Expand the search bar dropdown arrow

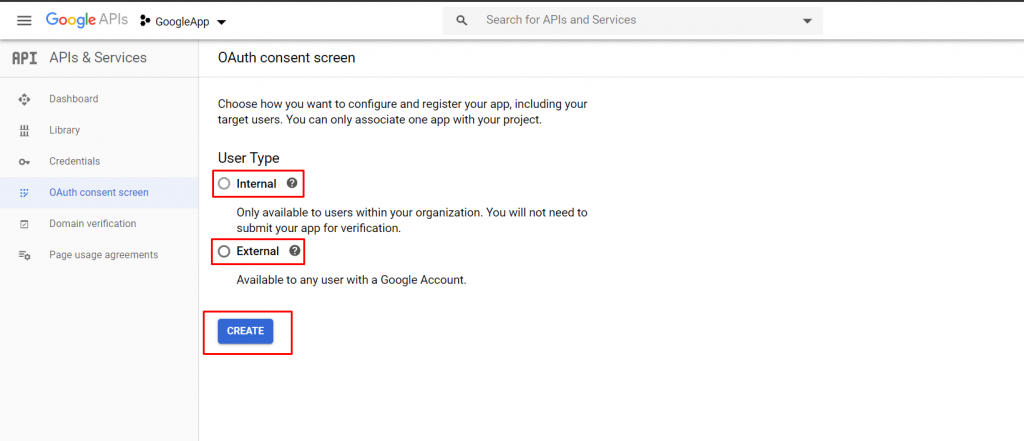[x=807, y=21]
